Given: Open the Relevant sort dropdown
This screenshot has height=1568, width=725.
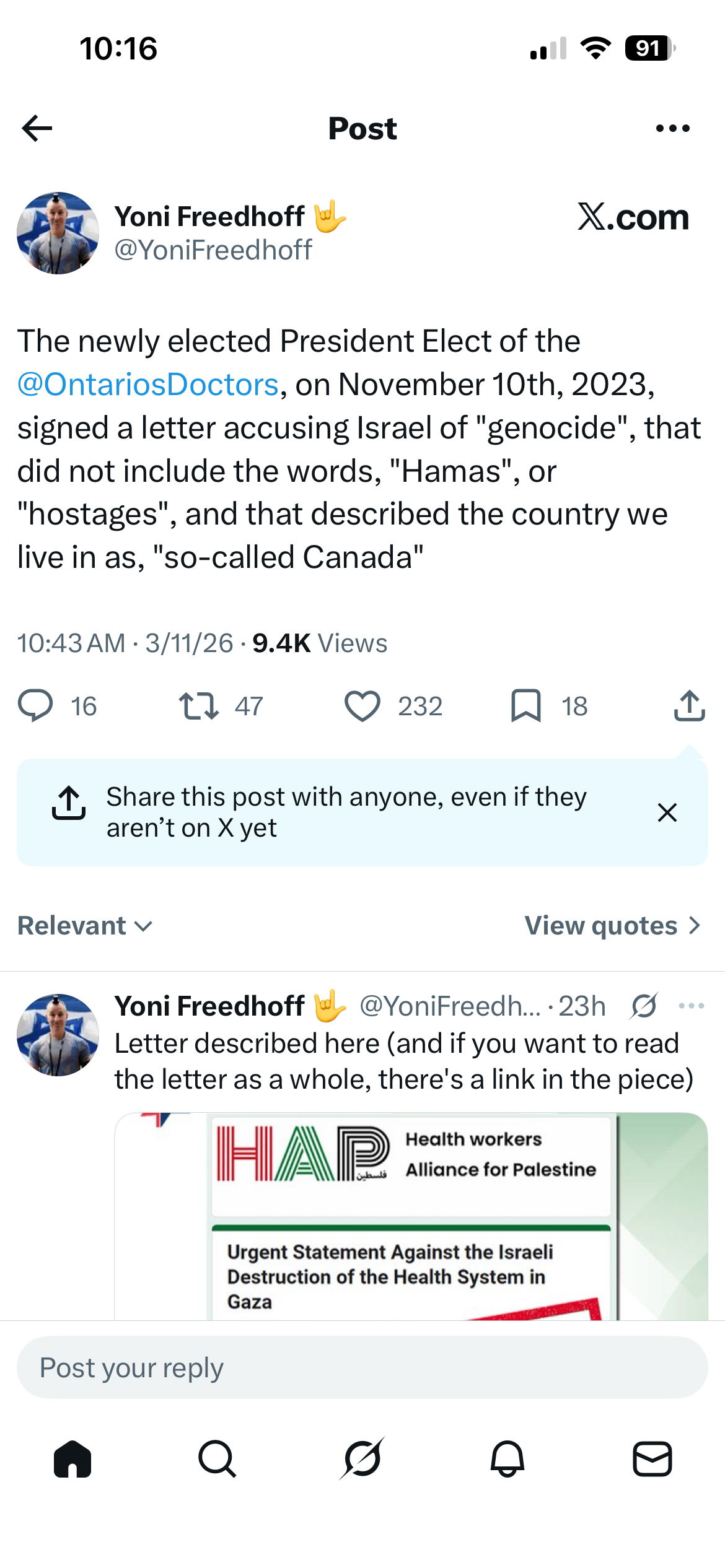Looking at the screenshot, I should click(x=85, y=925).
